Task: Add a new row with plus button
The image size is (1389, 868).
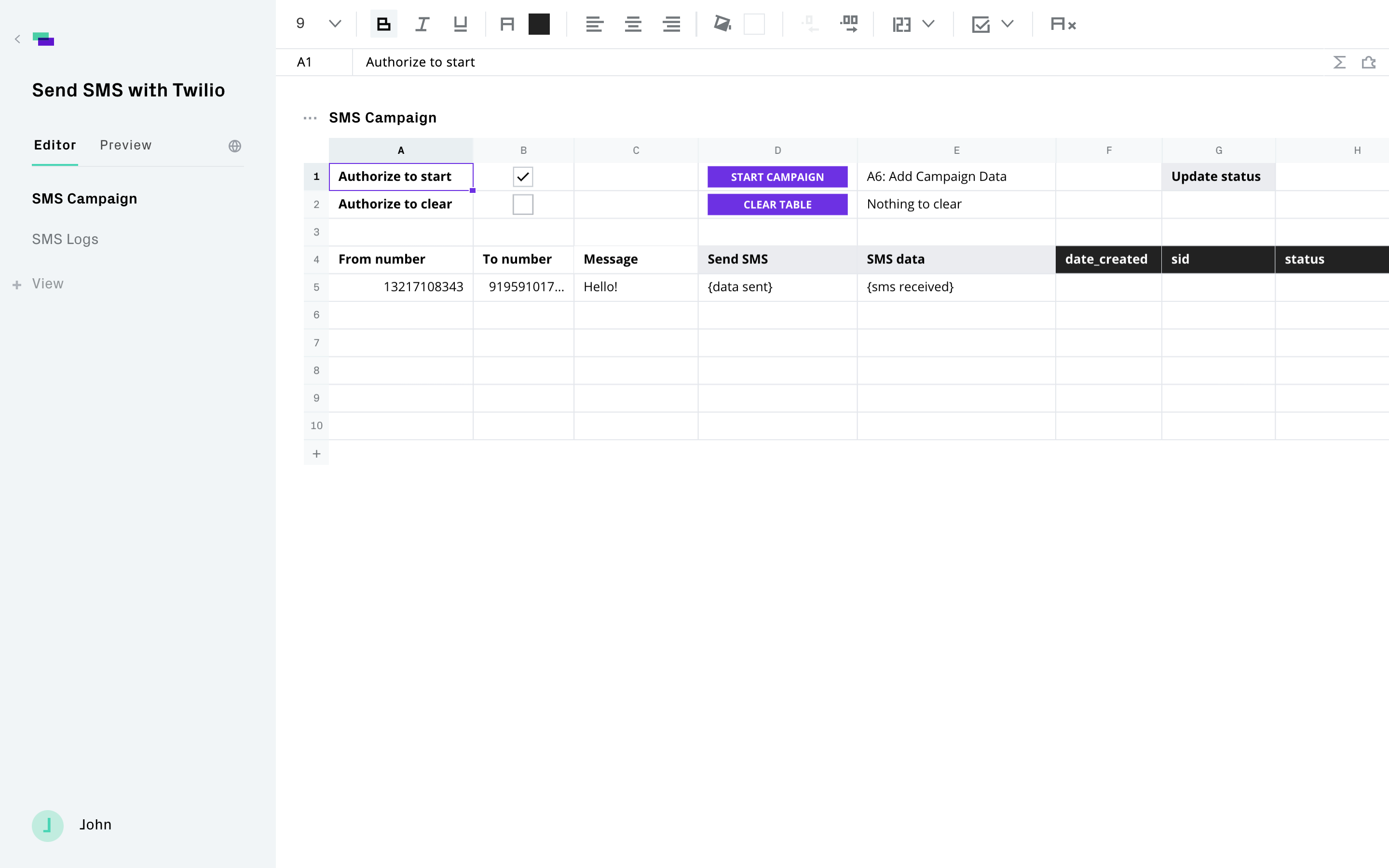Action: pyautogui.click(x=316, y=453)
